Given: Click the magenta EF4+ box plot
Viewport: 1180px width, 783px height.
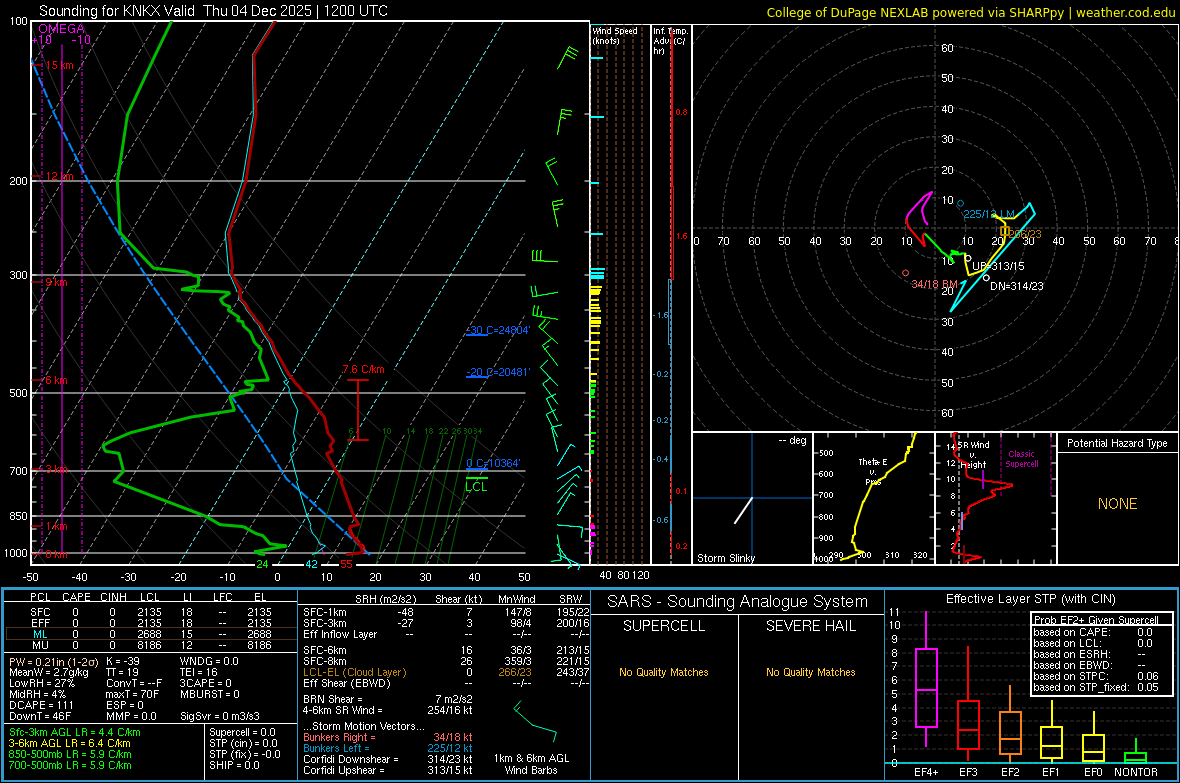Looking at the screenshot, I should point(926,679).
